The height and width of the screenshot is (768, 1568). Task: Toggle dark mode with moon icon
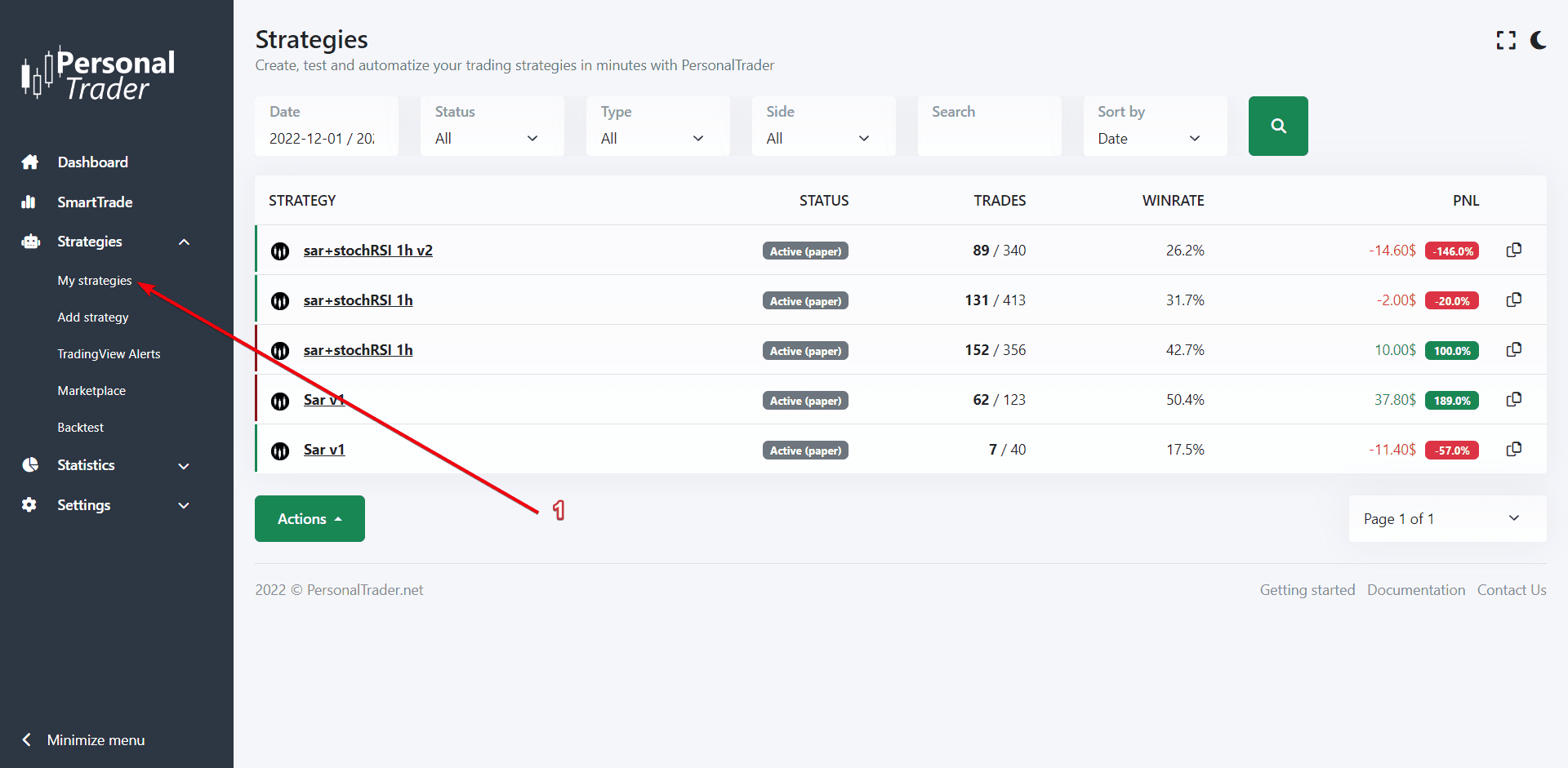(x=1538, y=40)
